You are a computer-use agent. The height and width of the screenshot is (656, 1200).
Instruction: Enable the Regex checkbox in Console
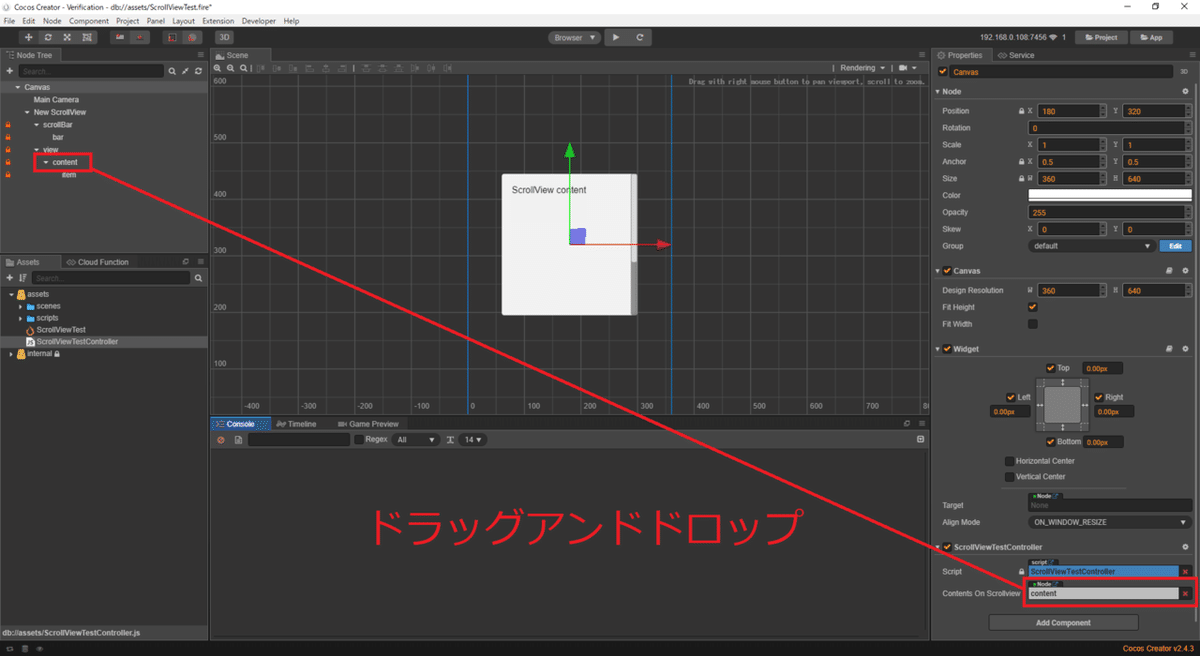point(359,440)
